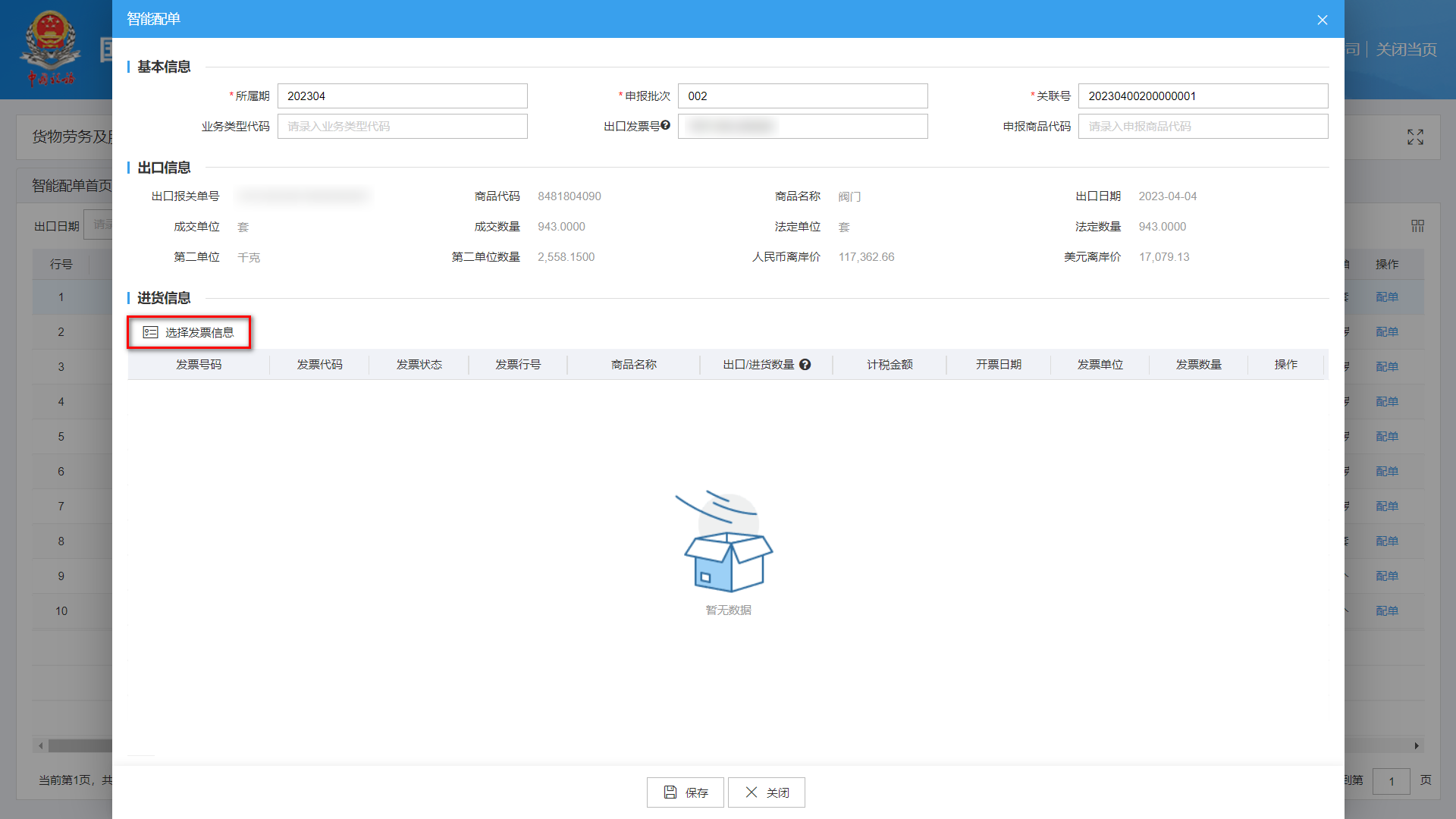Click the fullscreen expand icon on 货物劳务 panel
1456x819 pixels.
pos(1415,137)
